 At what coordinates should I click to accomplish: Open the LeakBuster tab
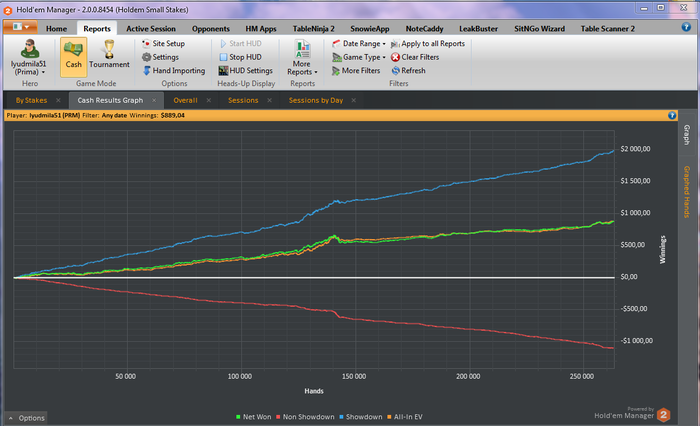479,29
